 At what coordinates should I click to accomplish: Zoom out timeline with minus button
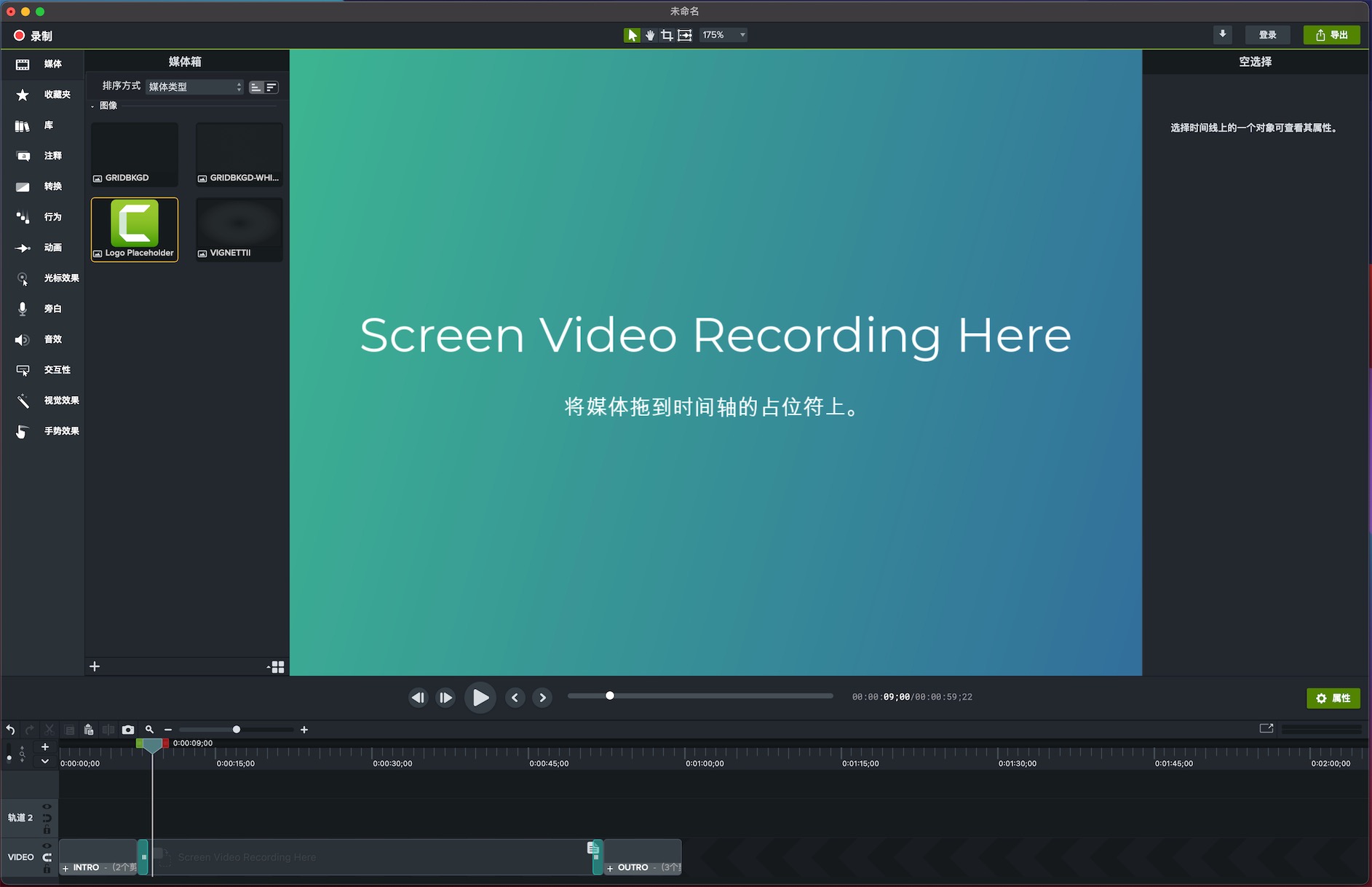(x=168, y=730)
